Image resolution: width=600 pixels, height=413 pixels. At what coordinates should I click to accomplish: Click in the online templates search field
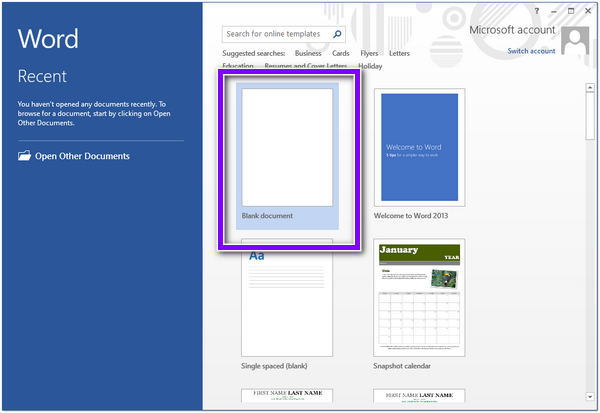(x=284, y=34)
